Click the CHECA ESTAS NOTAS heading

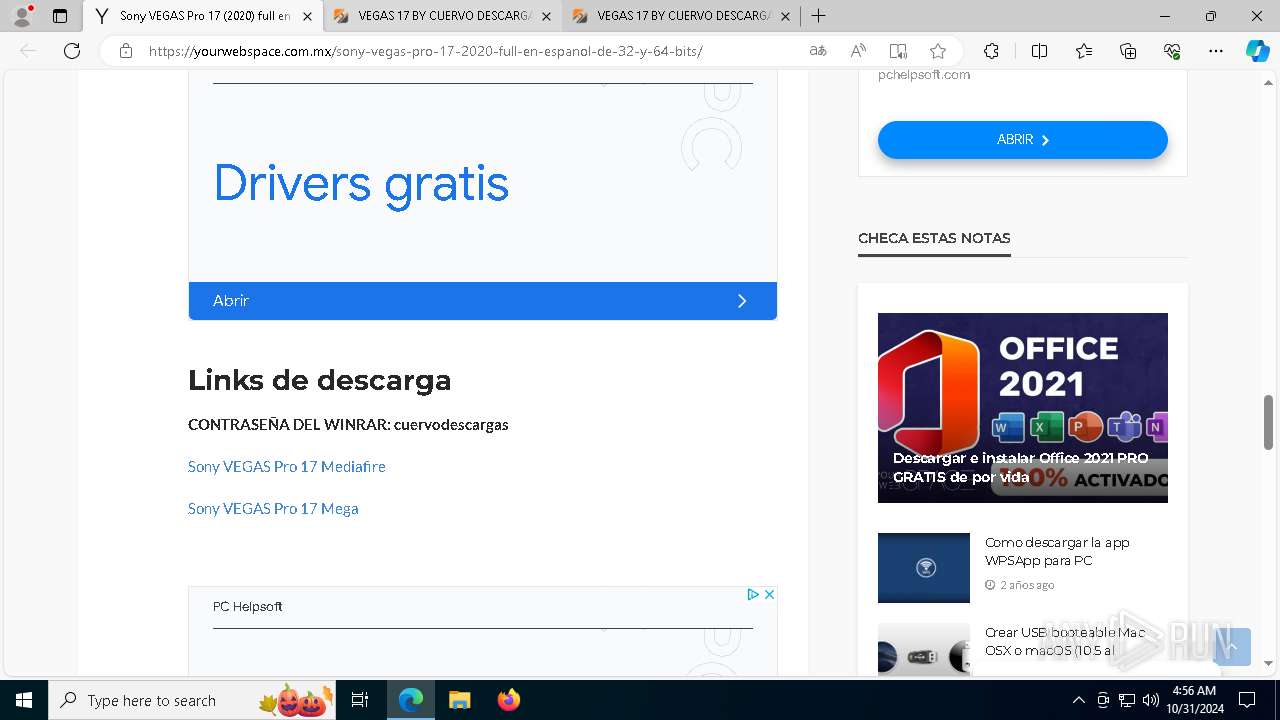tap(934, 238)
